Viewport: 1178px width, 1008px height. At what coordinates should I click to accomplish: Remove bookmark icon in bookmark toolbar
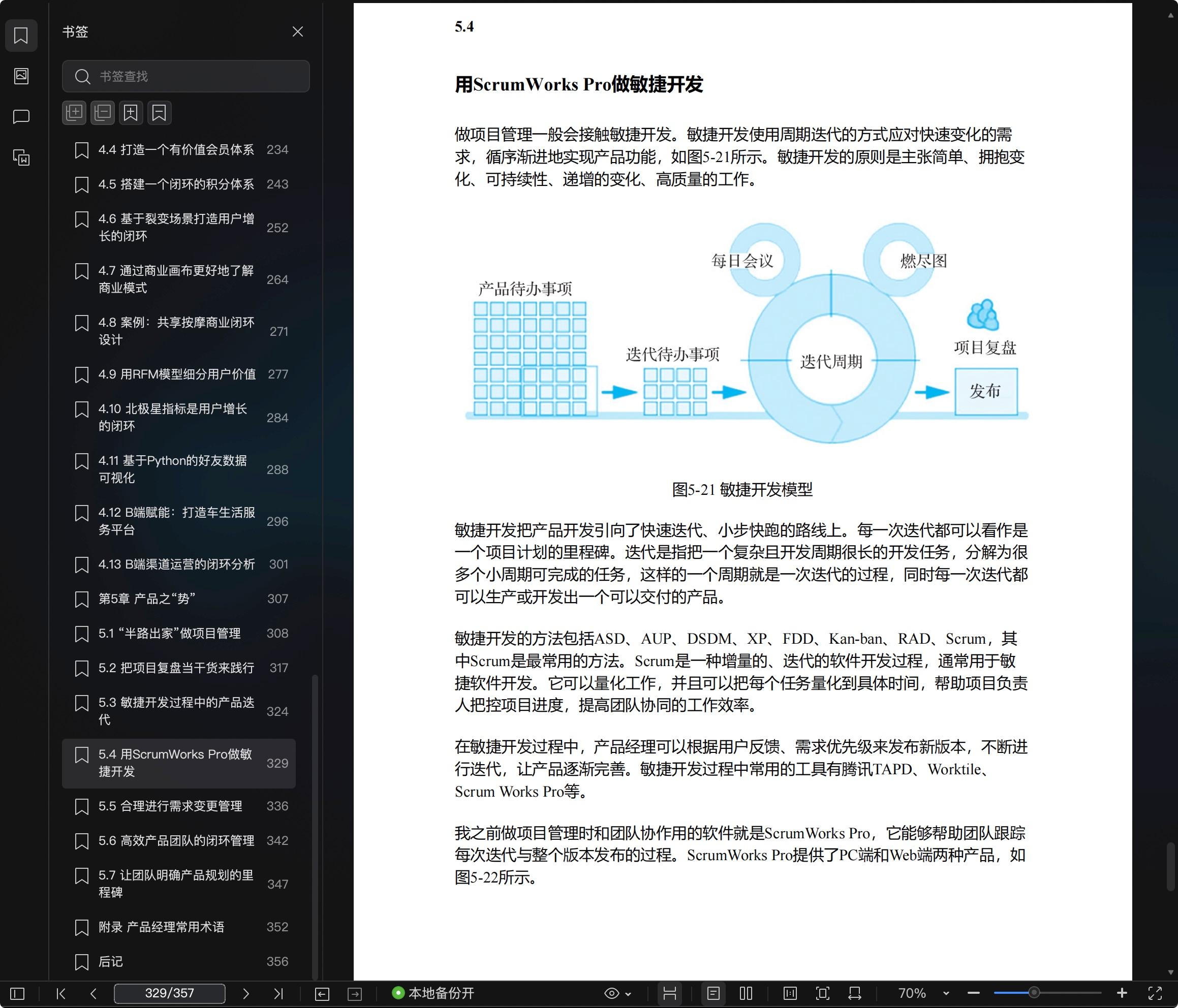pyautogui.click(x=159, y=113)
